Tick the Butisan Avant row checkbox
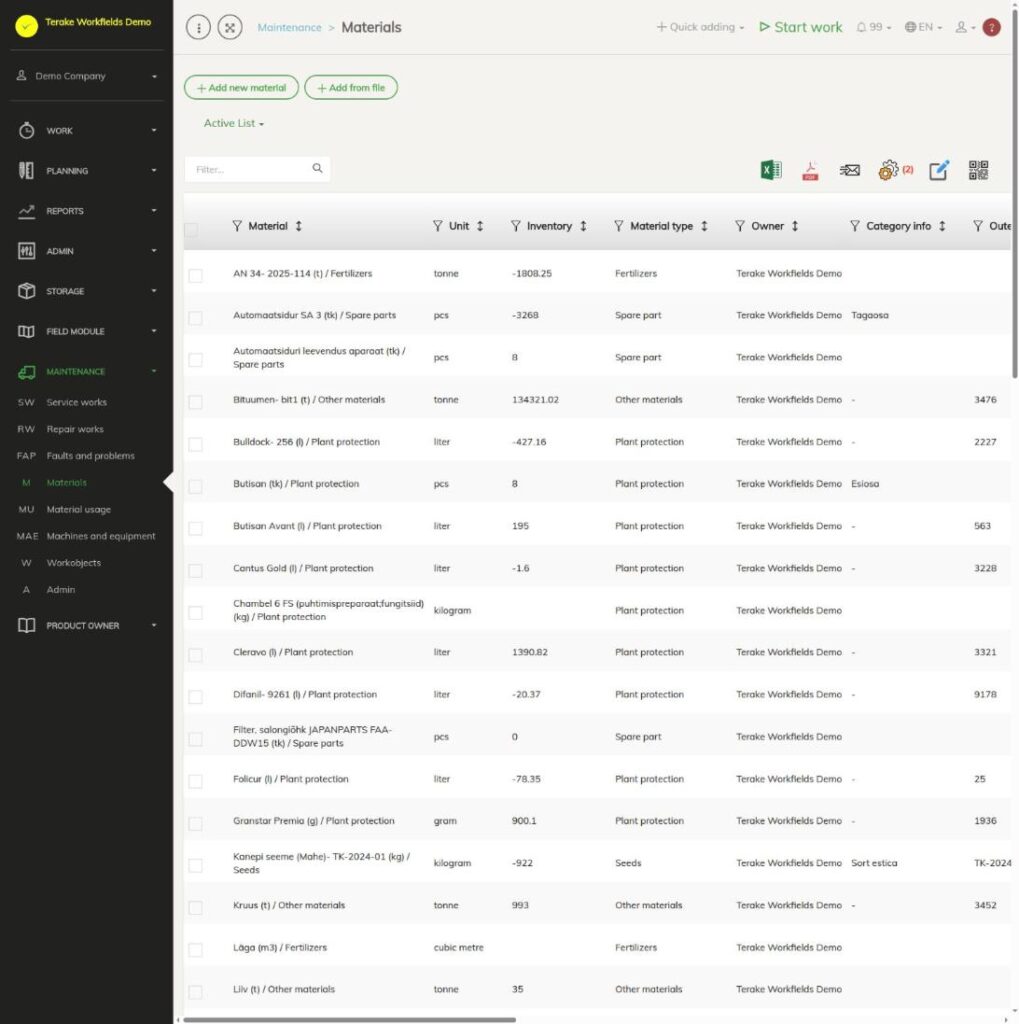The image size is (1019, 1024). tap(195, 528)
